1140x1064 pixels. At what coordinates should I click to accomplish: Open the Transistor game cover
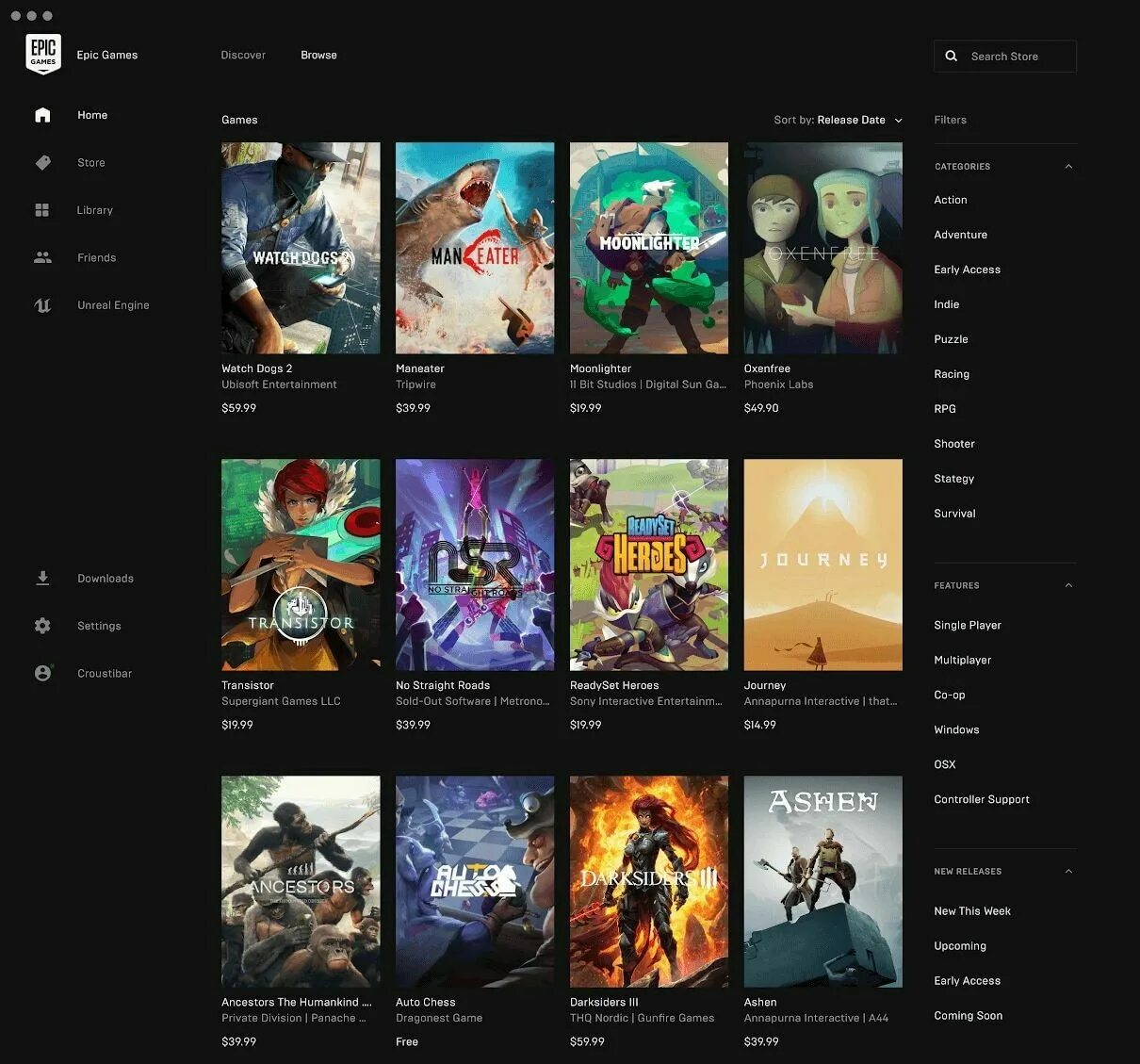tap(301, 565)
